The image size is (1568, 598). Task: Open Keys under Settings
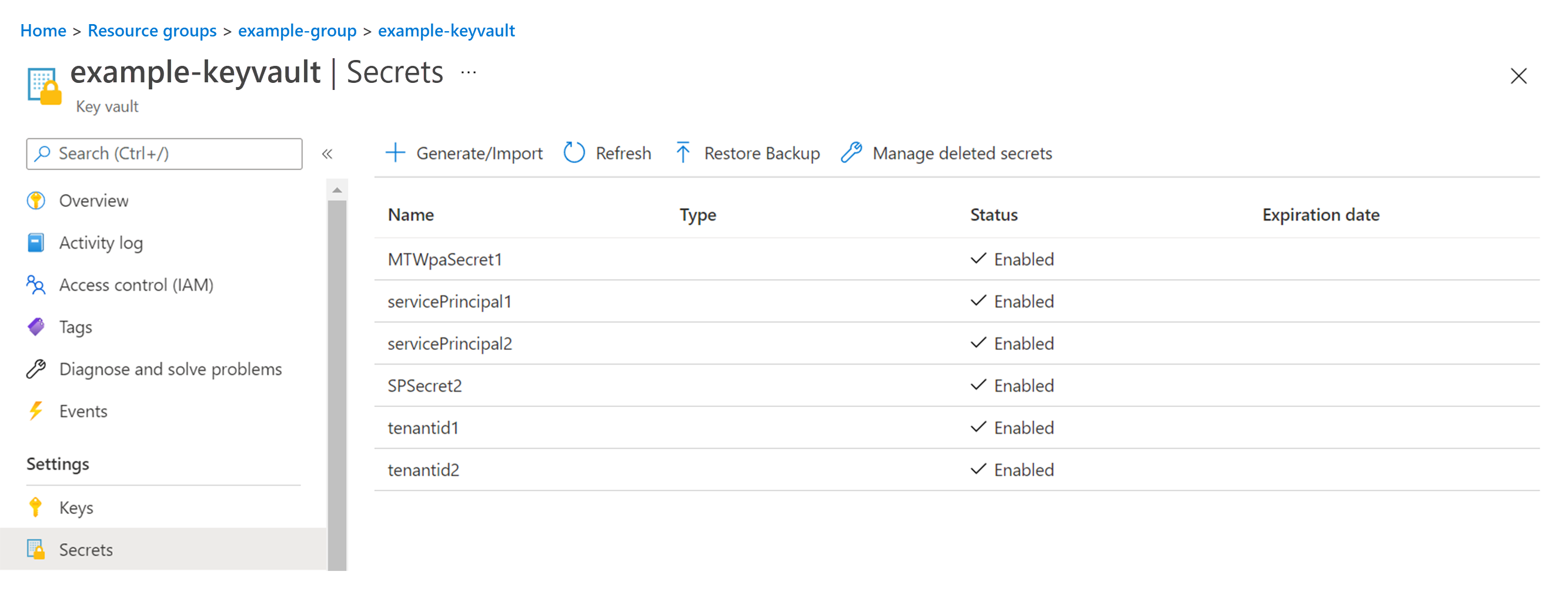tap(76, 507)
